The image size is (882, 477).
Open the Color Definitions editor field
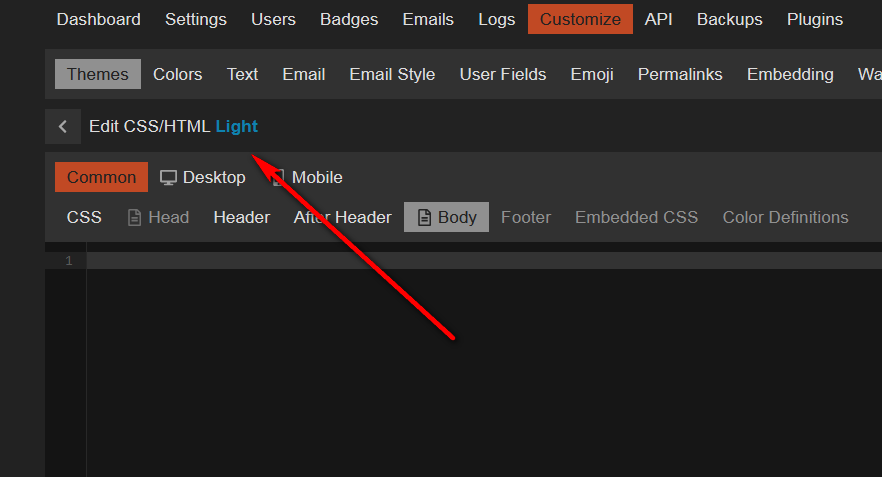[x=785, y=217]
